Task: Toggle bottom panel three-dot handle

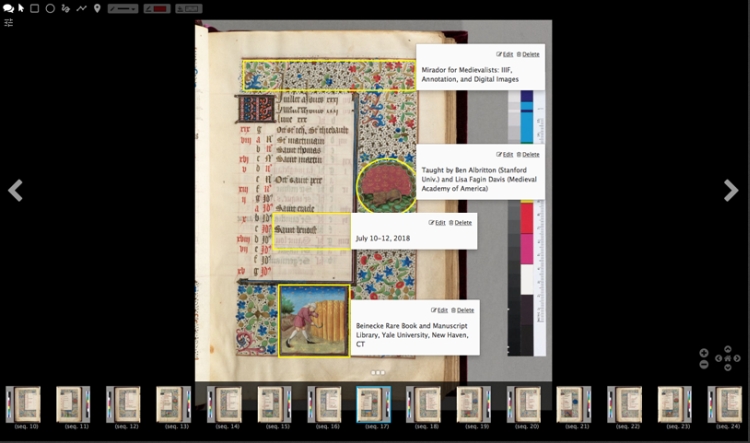Action: tap(378, 373)
